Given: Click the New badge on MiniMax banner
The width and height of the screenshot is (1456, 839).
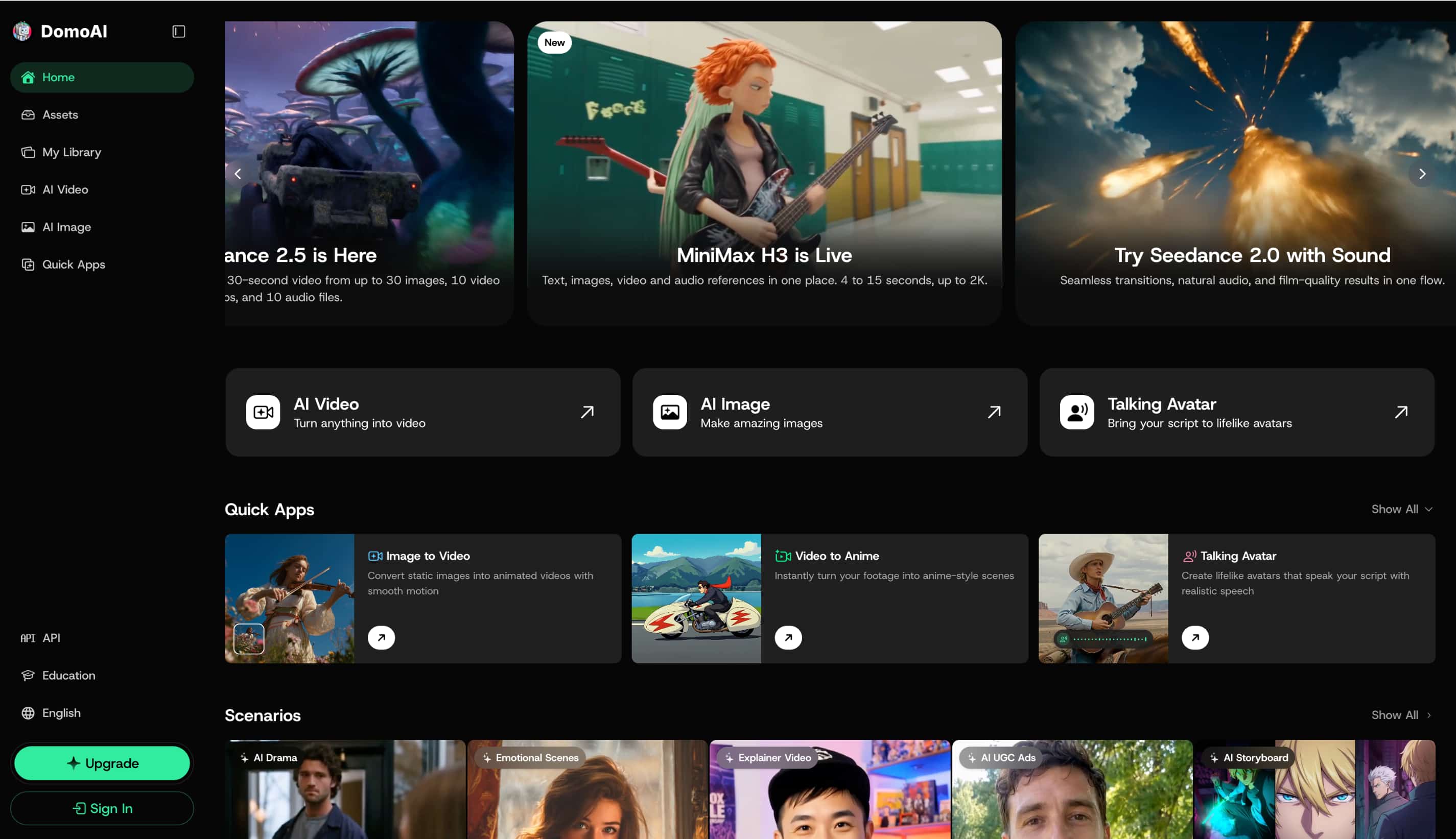Looking at the screenshot, I should pyautogui.click(x=554, y=43).
